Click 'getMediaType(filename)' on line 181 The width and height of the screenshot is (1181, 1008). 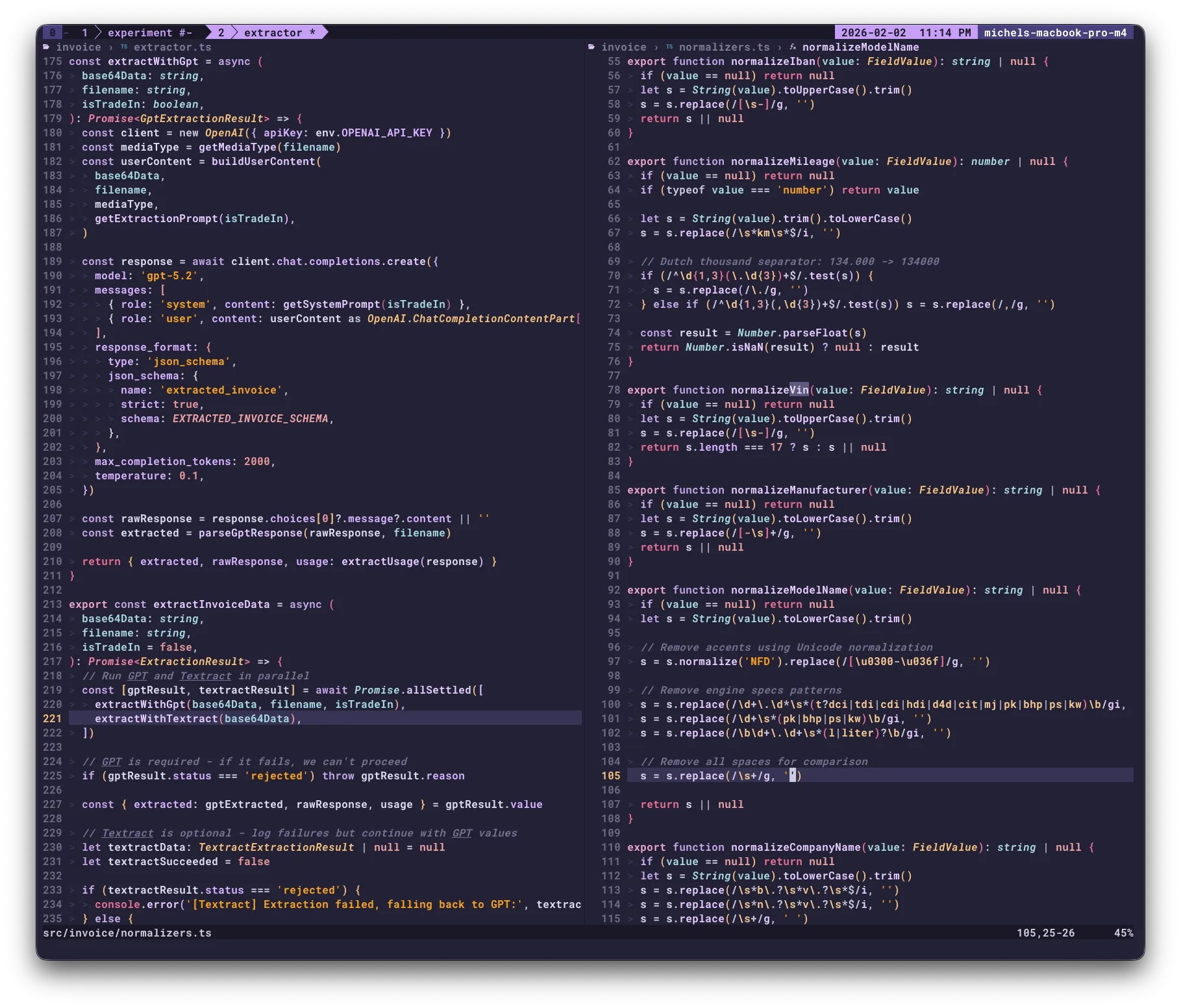[270, 147]
